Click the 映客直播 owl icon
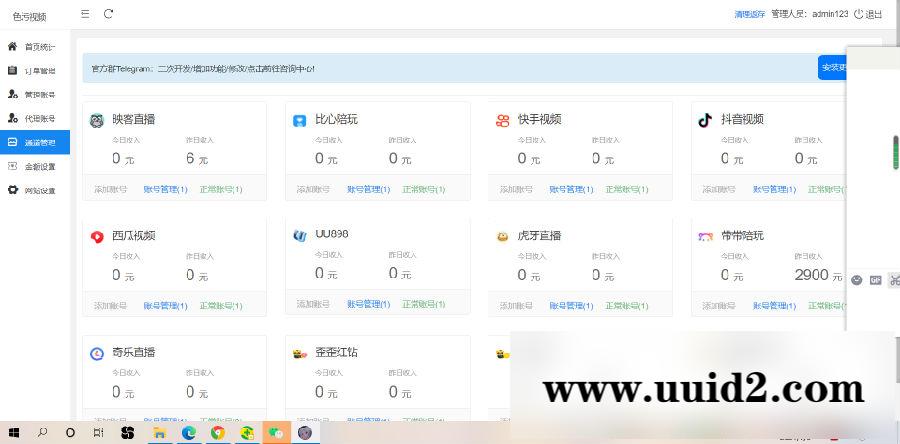Image resolution: width=900 pixels, height=444 pixels. [97, 120]
